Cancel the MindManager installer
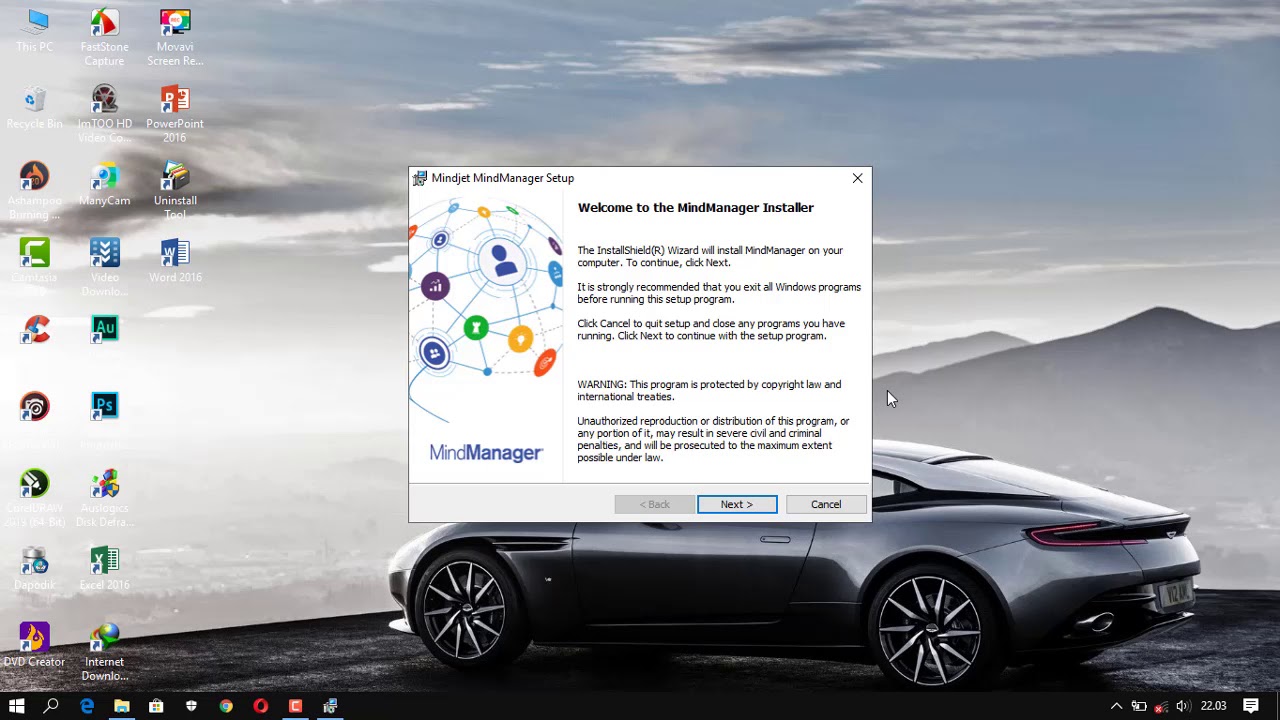1280x720 pixels. tap(826, 504)
